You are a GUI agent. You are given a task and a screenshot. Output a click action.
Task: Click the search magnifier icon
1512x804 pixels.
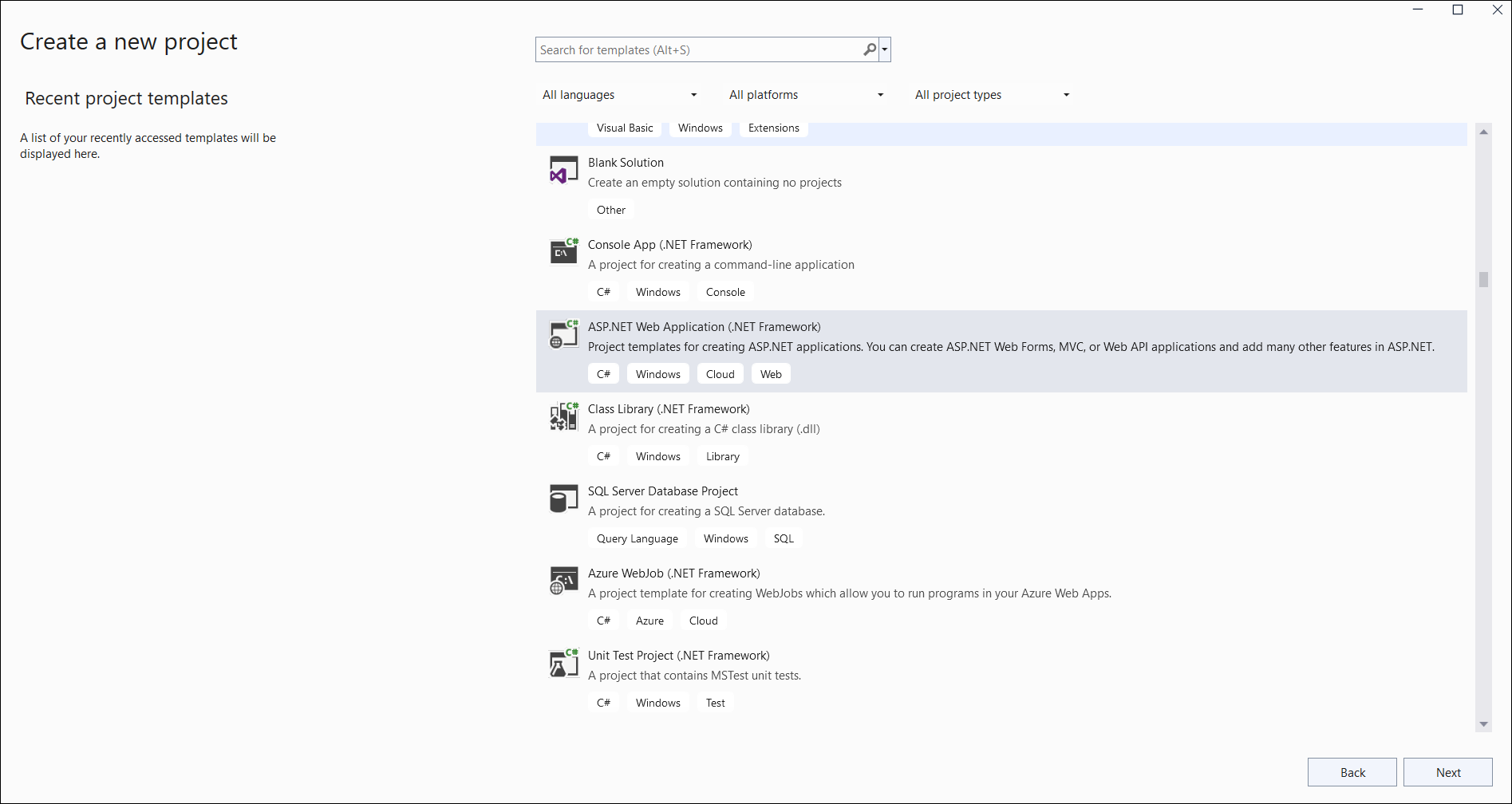(x=869, y=49)
